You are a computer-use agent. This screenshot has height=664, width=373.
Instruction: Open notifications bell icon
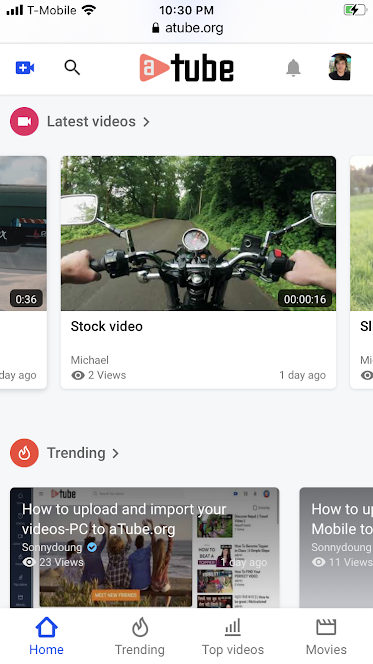tap(293, 68)
